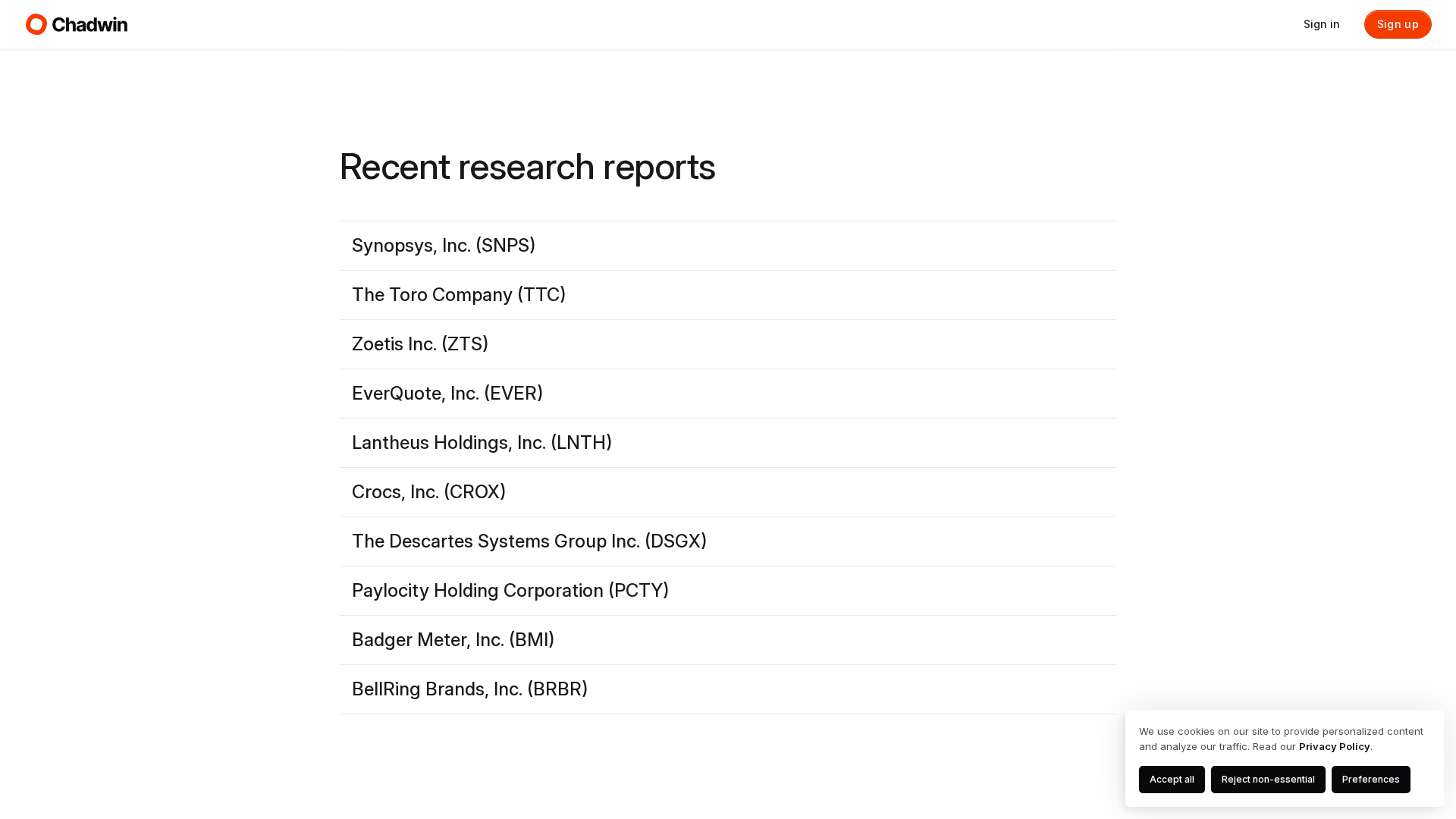Accept all cookies
The width and height of the screenshot is (1456, 819).
pyautogui.click(x=1172, y=780)
